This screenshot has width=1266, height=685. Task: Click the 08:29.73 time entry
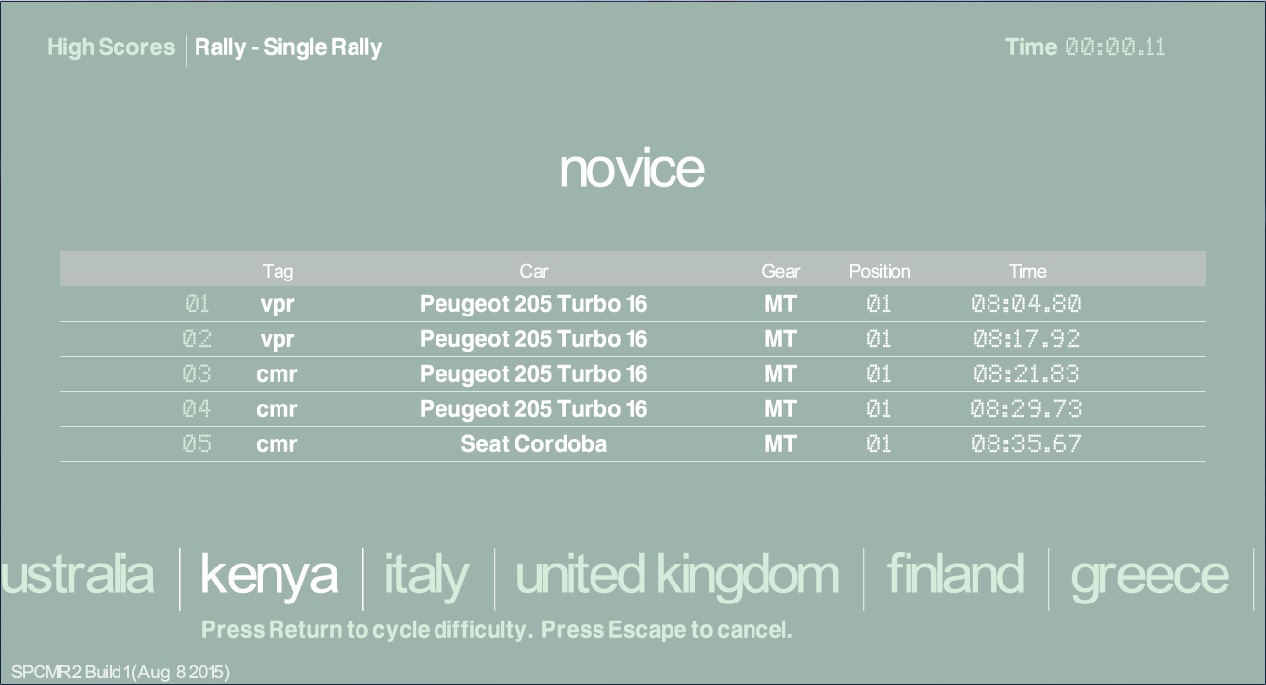tap(1026, 409)
